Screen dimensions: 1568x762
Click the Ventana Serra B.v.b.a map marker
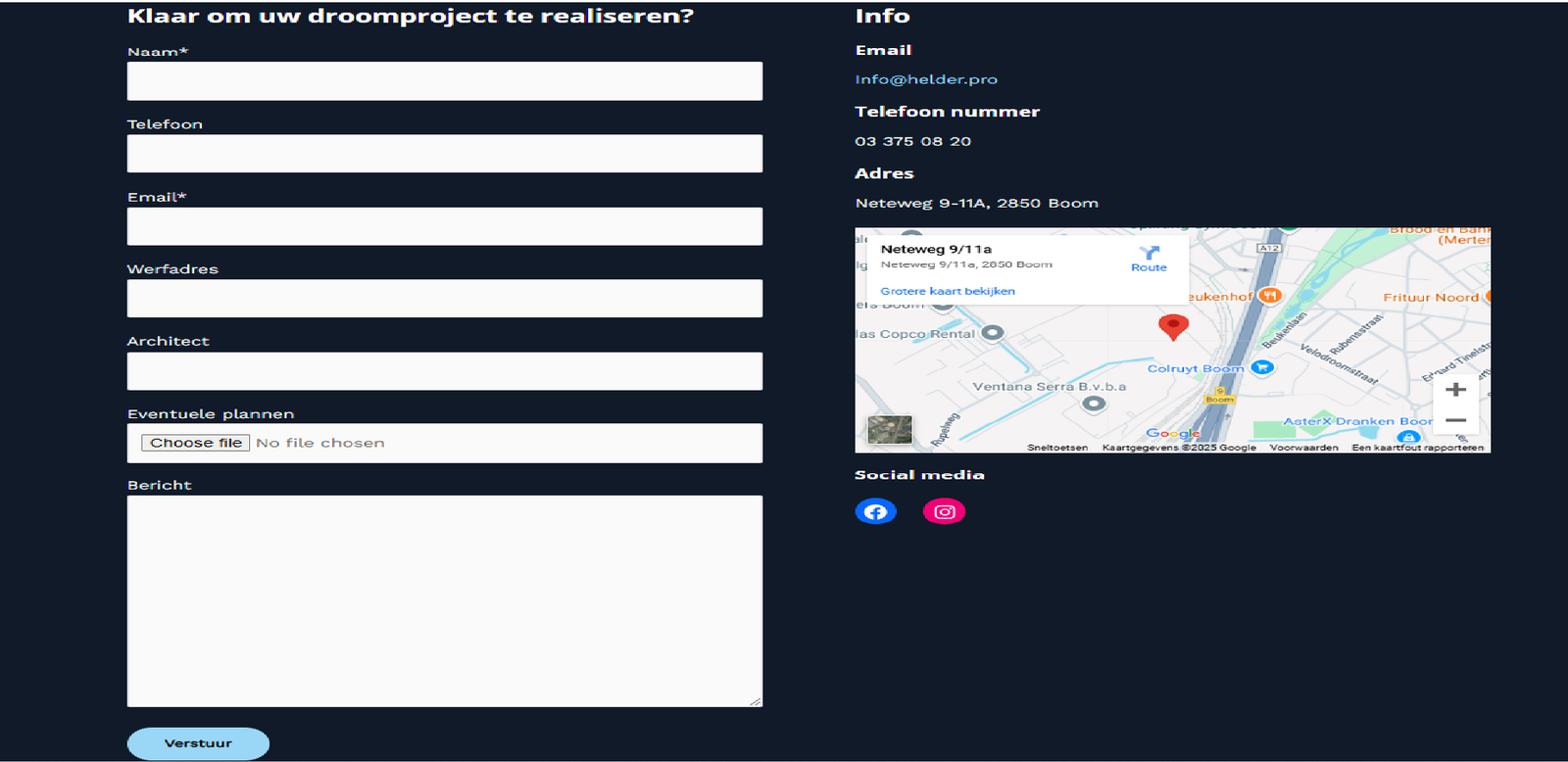click(1094, 404)
